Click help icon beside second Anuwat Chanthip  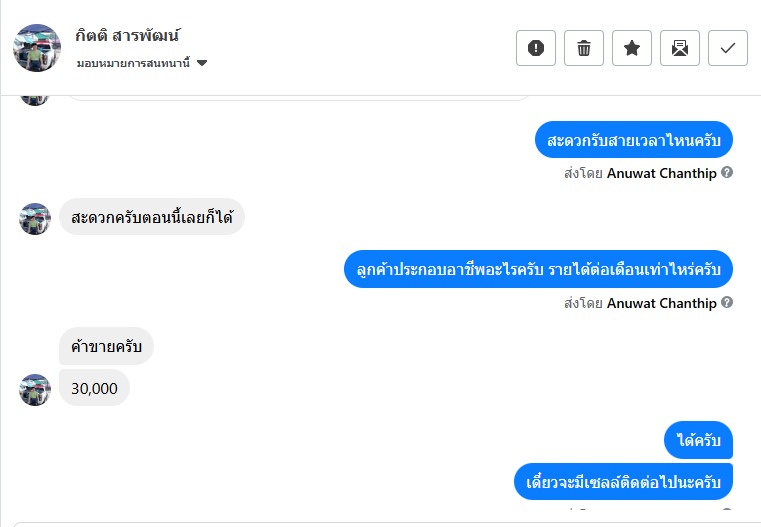pos(727,302)
